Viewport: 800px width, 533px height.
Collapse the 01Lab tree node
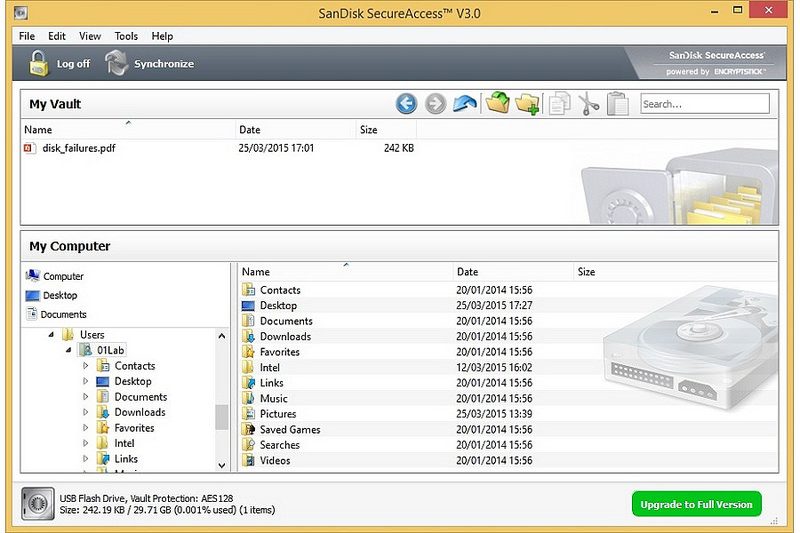click(x=69, y=351)
